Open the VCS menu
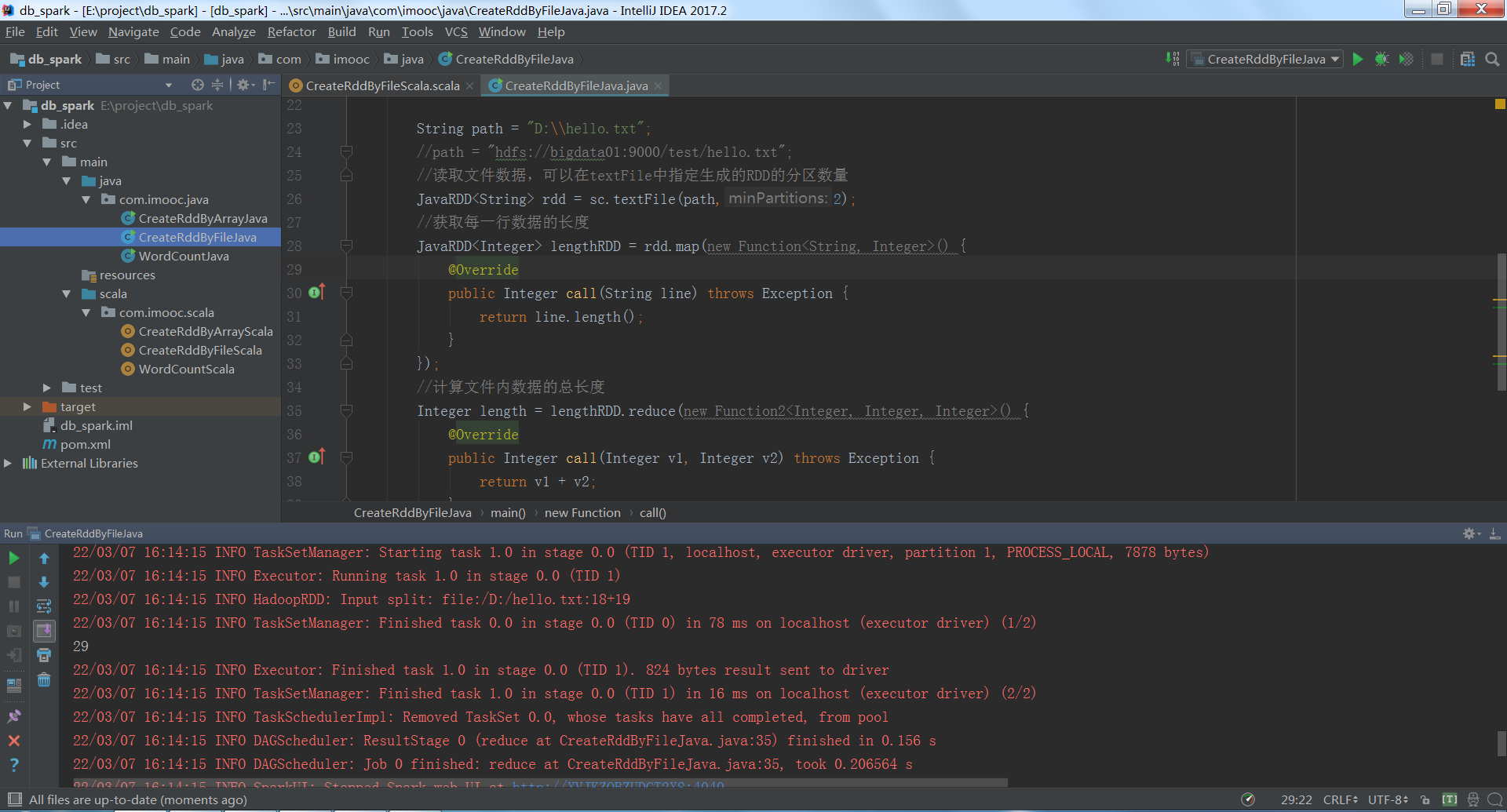 coord(456,32)
